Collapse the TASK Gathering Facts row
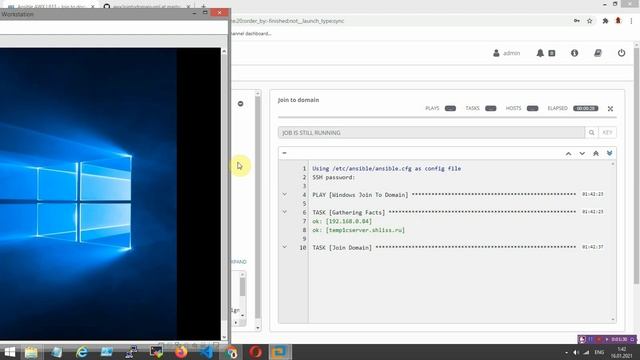The height and width of the screenshot is (360, 640). pyautogui.click(x=284, y=212)
